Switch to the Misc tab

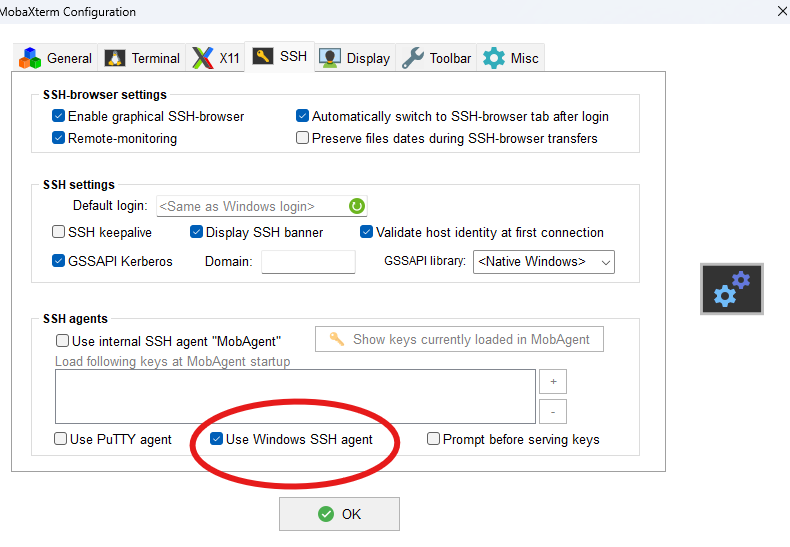pos(510,58)
